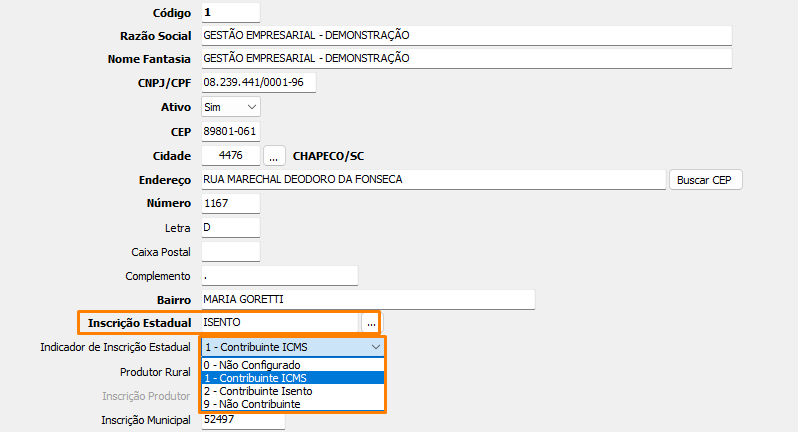The image size is (798, 432).
Task: Collapse the Indicador de Inscrição Estadual combo box
Action: [x=293, y=347]
